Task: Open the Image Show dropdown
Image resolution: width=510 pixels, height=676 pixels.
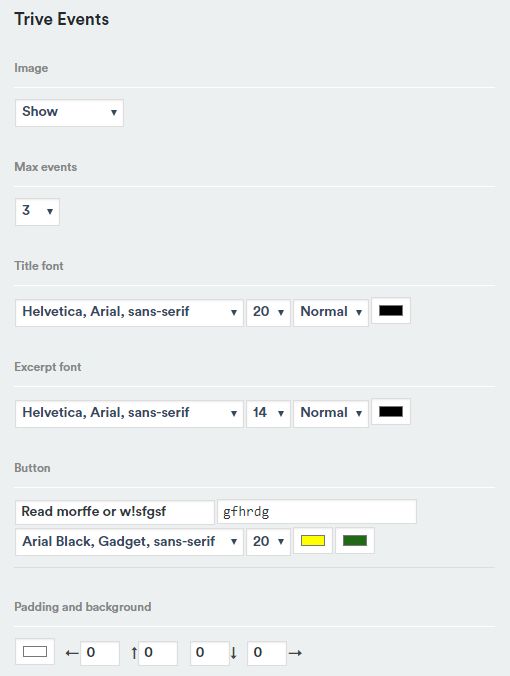Action: [x=69, y=113]
